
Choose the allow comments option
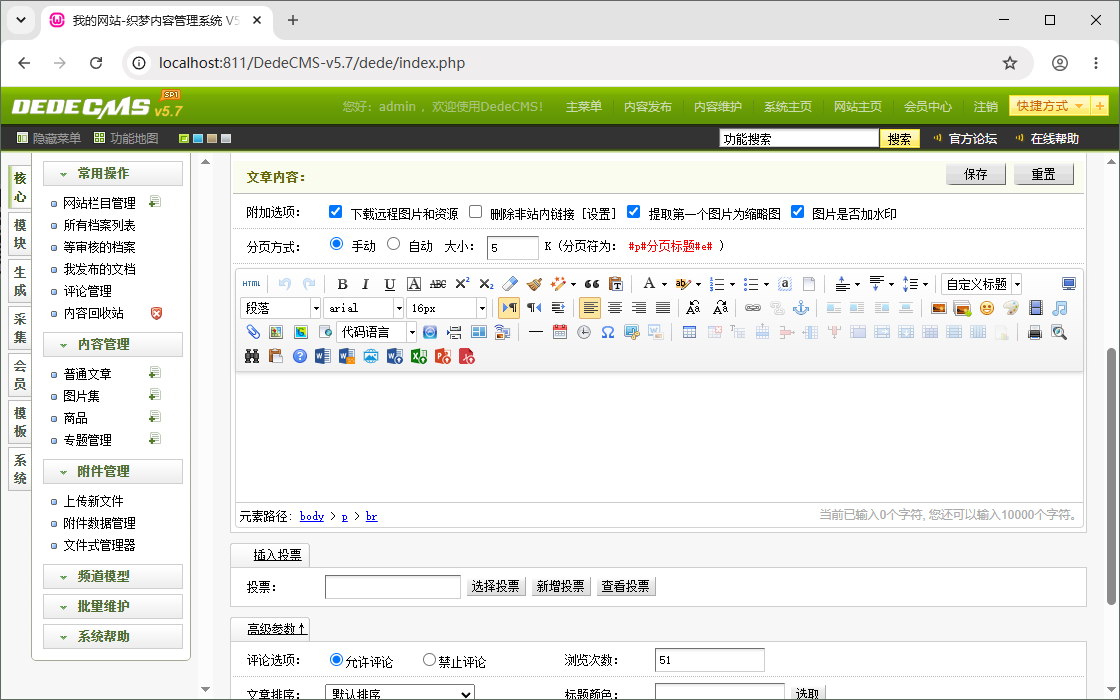[x=336, y=659]
